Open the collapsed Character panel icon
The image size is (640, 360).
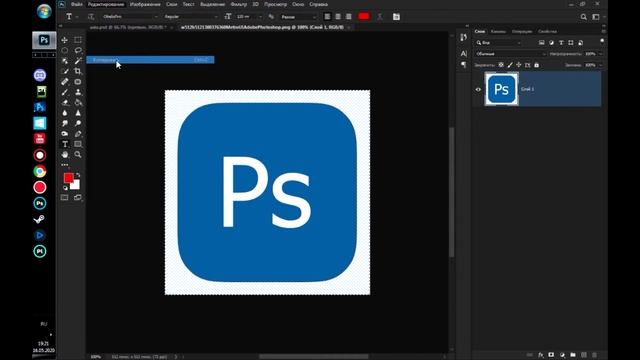463,53
